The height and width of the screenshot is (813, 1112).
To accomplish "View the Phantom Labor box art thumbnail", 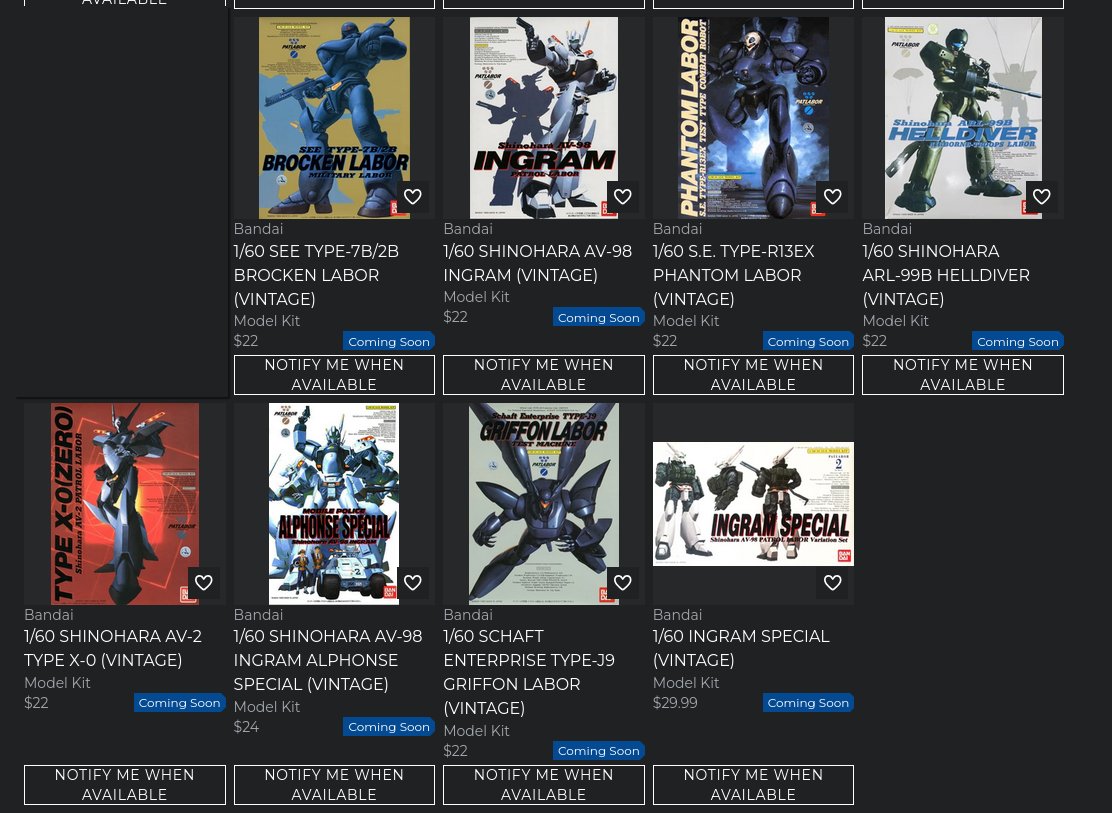I will (x=753, y=118).
